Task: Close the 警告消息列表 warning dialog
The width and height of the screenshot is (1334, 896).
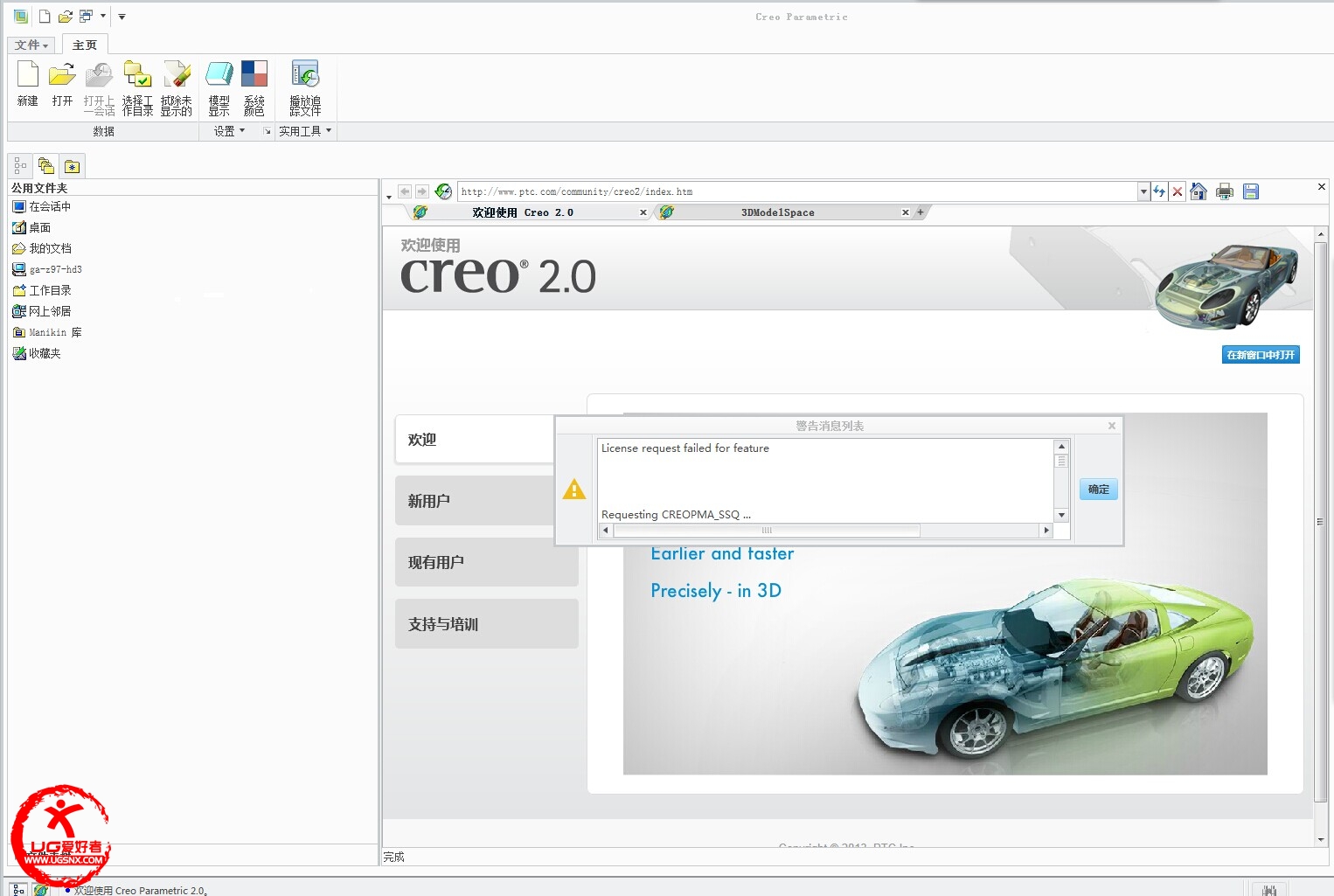Action: pyautogui.click(x=1112, y=426)
